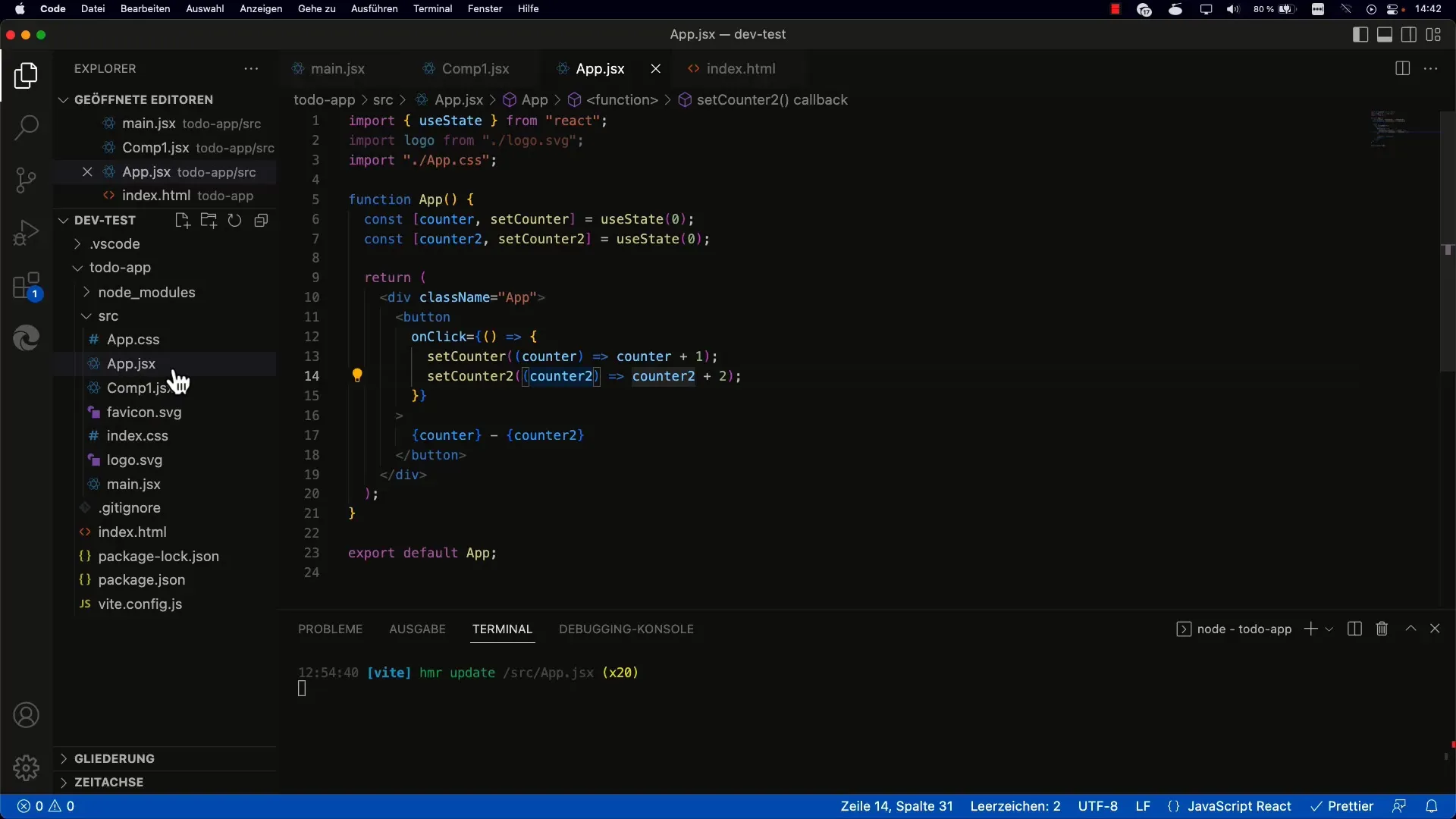Viewport: 1456px width, 819px height.
Task: Split the editor to the right
Action: pos(1402,69)
